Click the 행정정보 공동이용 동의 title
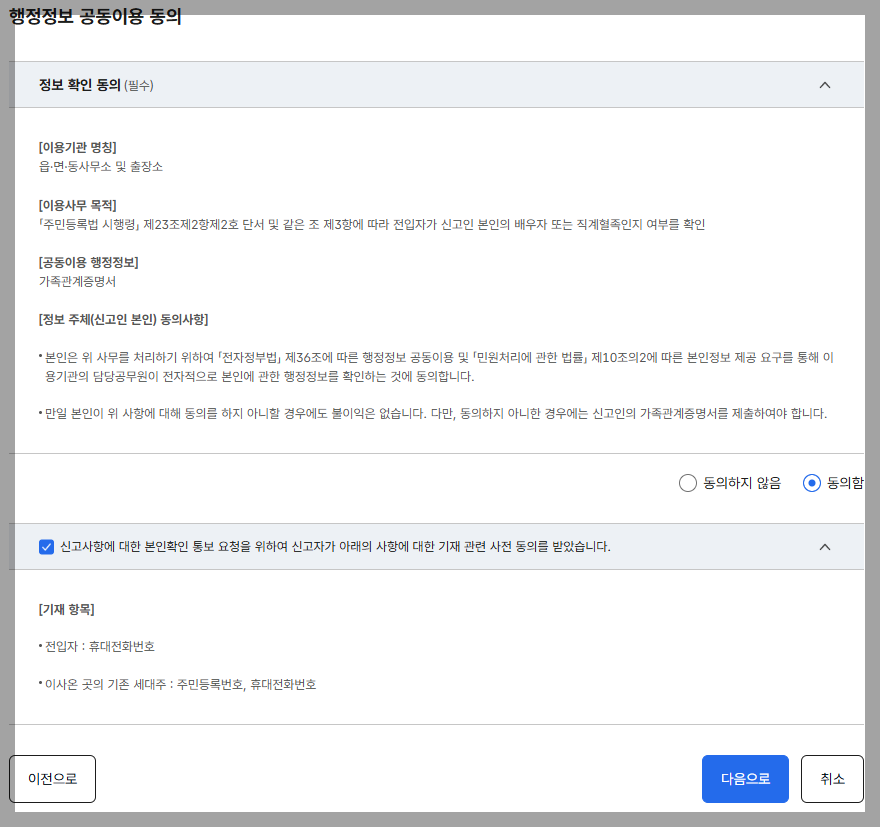The image size is (880, 827). tap(95, 16)
